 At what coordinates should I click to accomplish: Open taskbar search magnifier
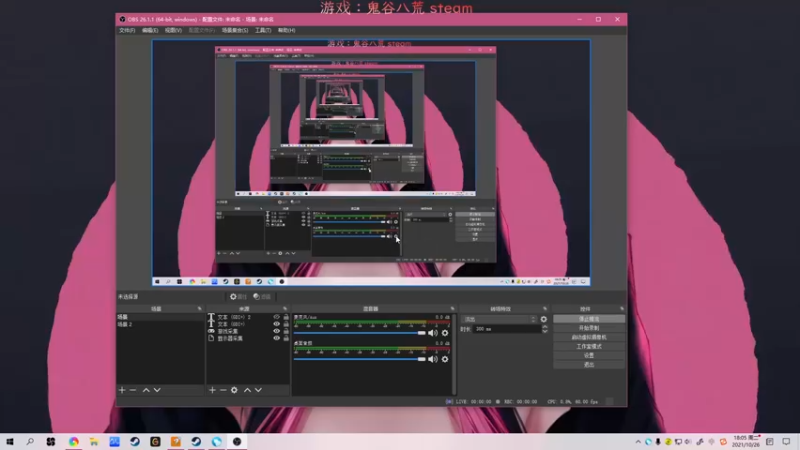tap(30, 441)
